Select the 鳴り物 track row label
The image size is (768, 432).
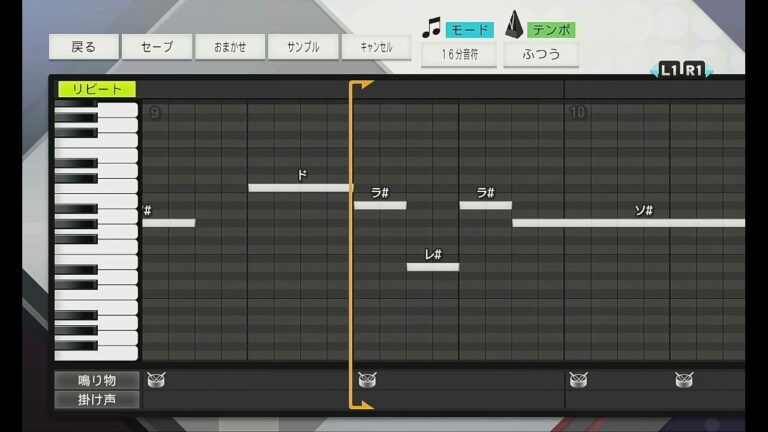(x=97, y=380)
